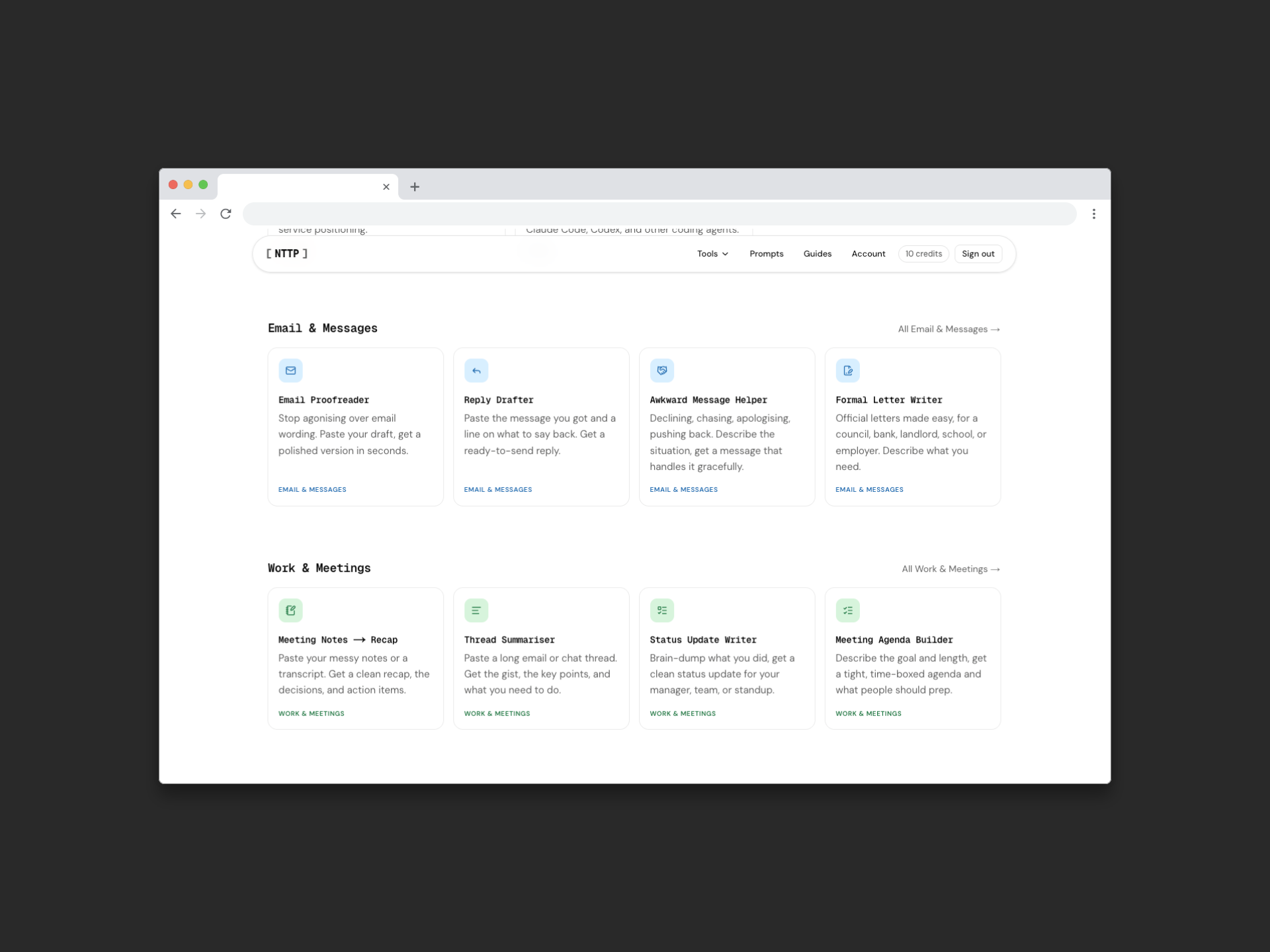Click the description starting 'Paste the message you got'
The image size is (1270, 952).
coord(540,434)
